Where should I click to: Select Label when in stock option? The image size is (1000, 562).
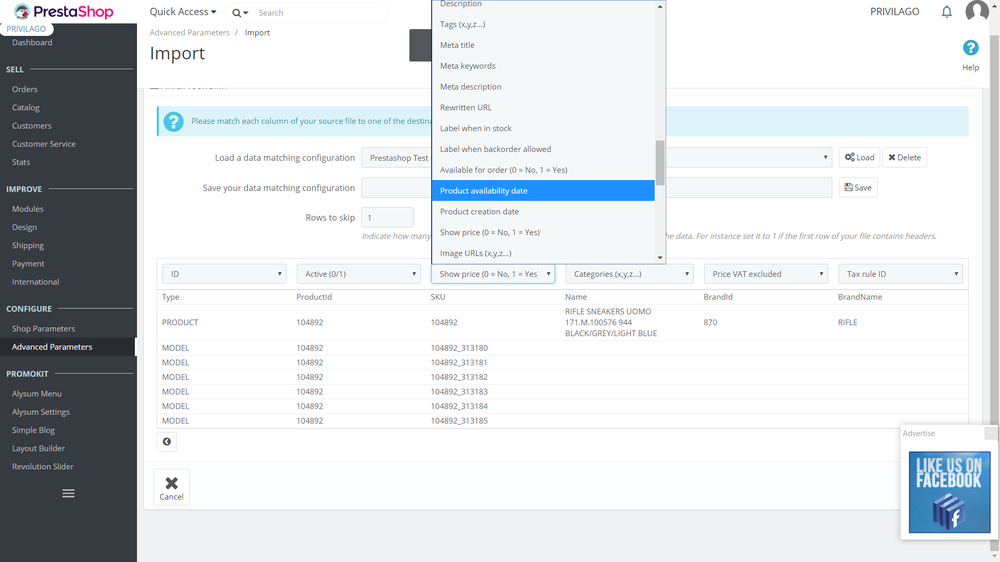pyautogui.click(x=543, y=128)
